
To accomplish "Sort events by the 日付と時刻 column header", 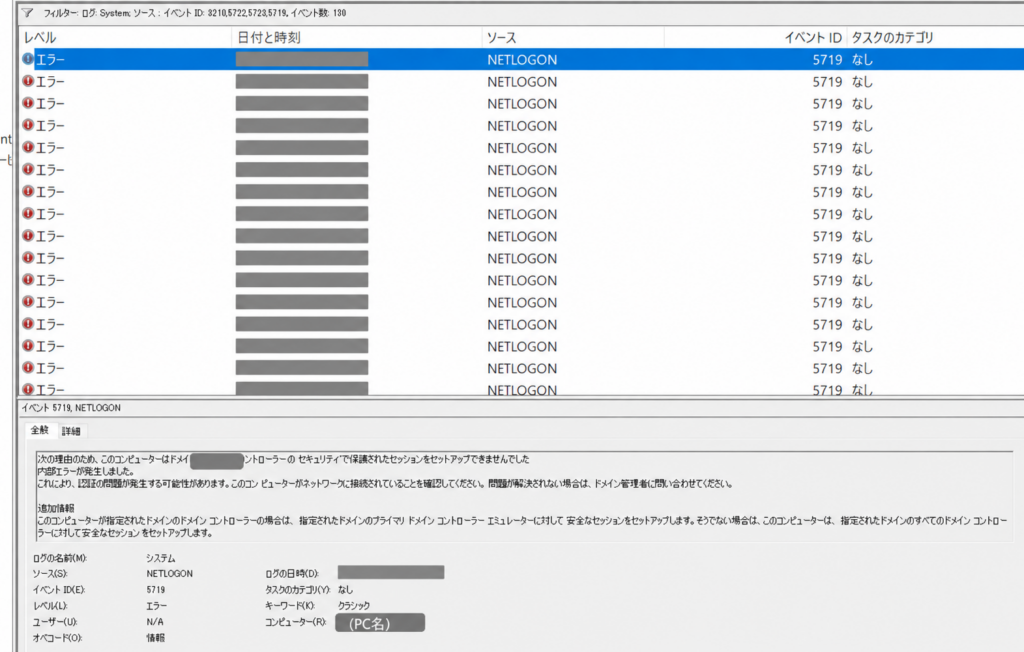I will pyautogui.click(x=268, y=37).
